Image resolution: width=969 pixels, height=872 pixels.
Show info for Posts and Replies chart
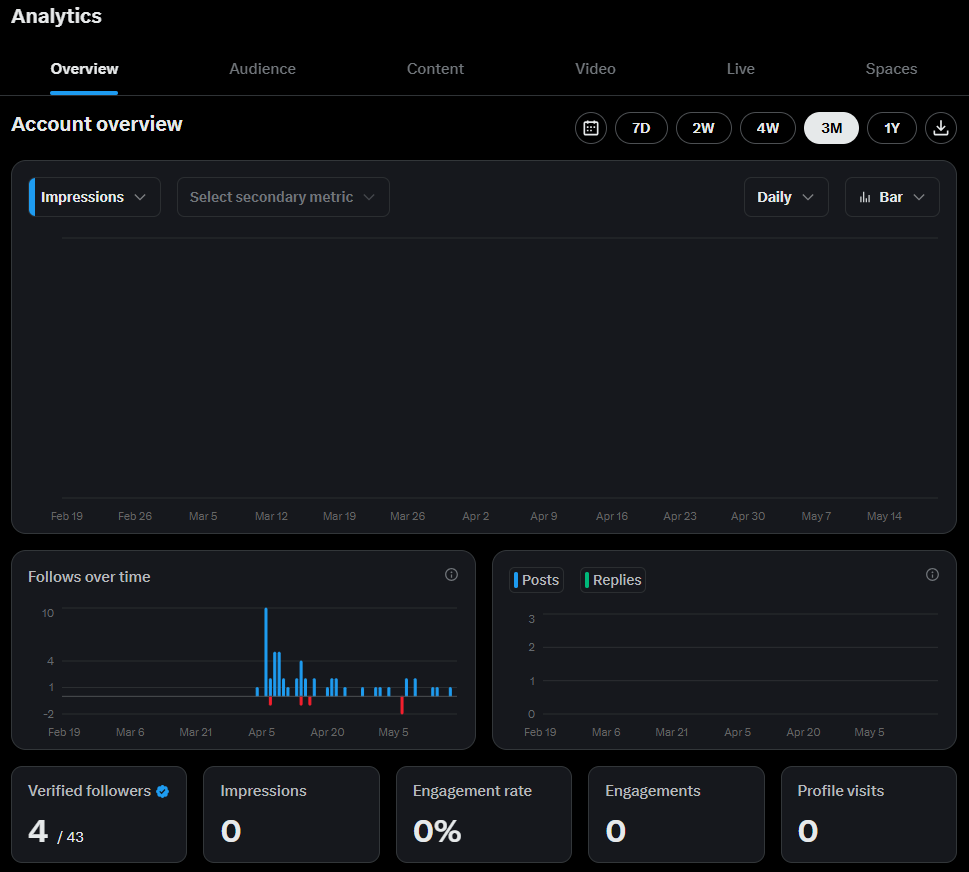point(932,575)
